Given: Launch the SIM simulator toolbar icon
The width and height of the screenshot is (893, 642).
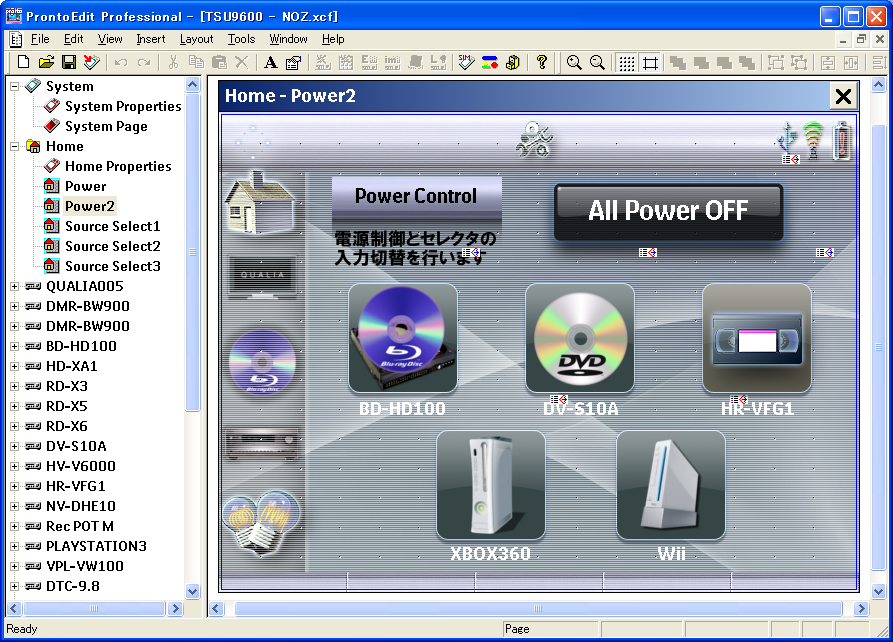Looking at the screenshot, I should (x=466, y=62).
